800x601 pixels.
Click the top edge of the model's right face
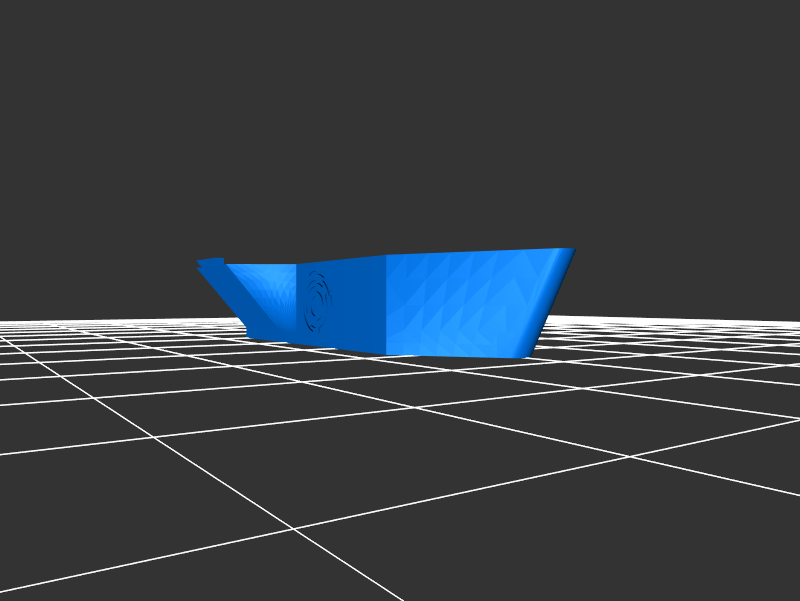point(480,252)
